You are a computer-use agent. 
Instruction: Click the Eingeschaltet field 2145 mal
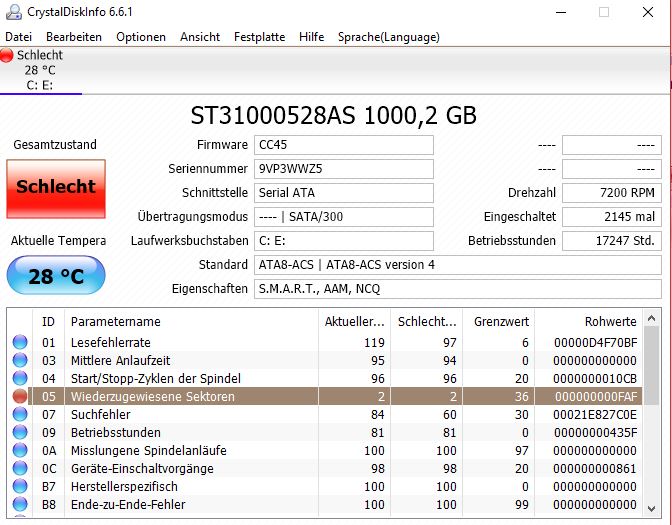tap(612, 217)
